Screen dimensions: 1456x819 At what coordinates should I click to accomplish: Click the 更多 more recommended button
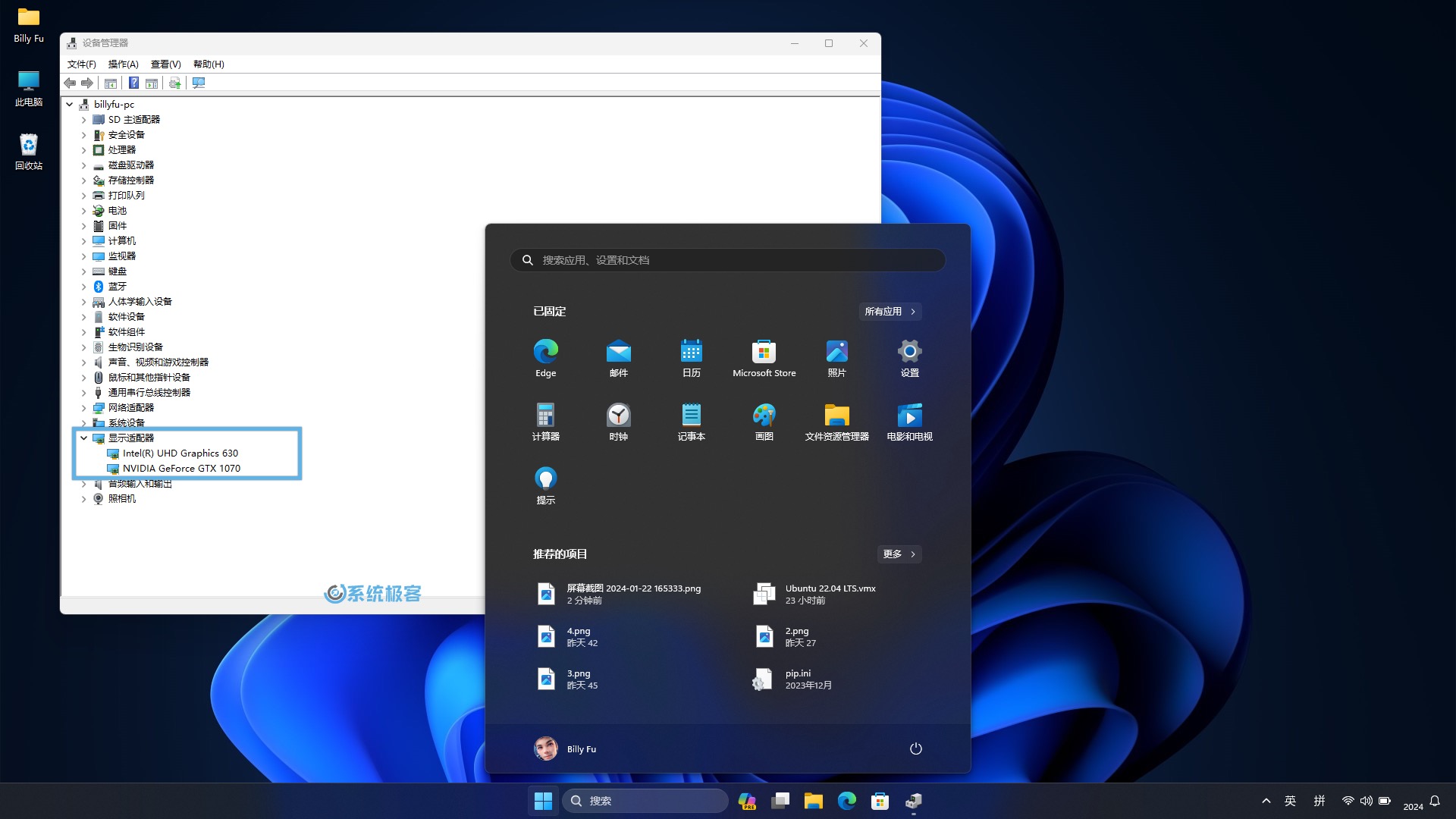[x=899, y=554]
